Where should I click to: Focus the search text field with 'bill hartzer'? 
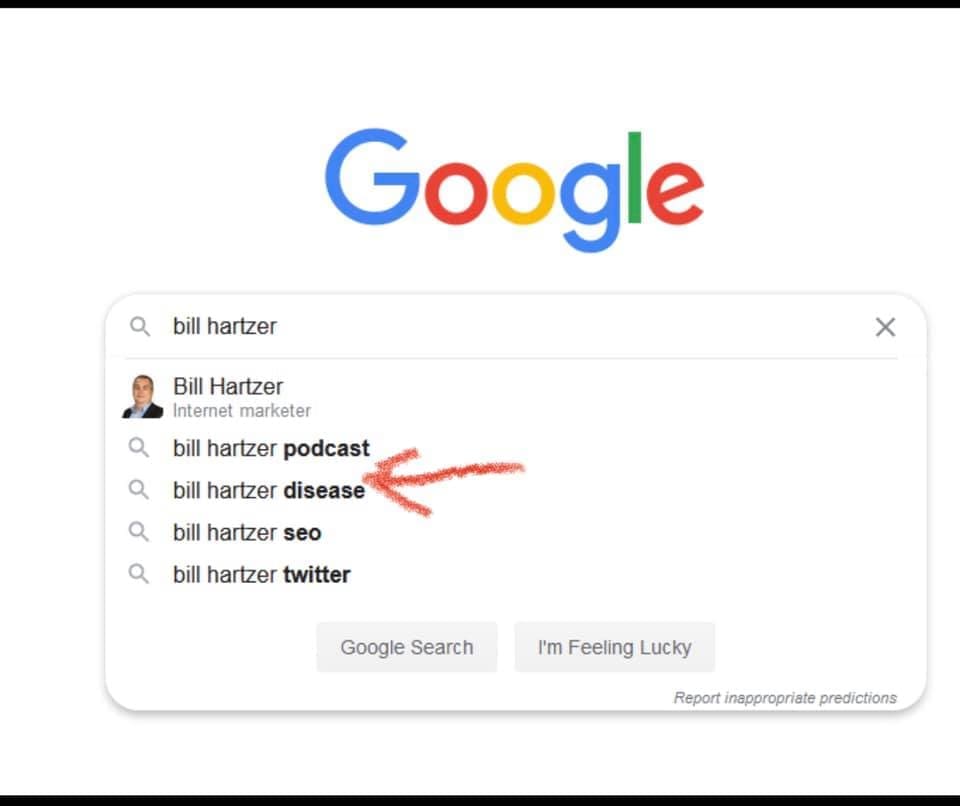pos(514,326)
